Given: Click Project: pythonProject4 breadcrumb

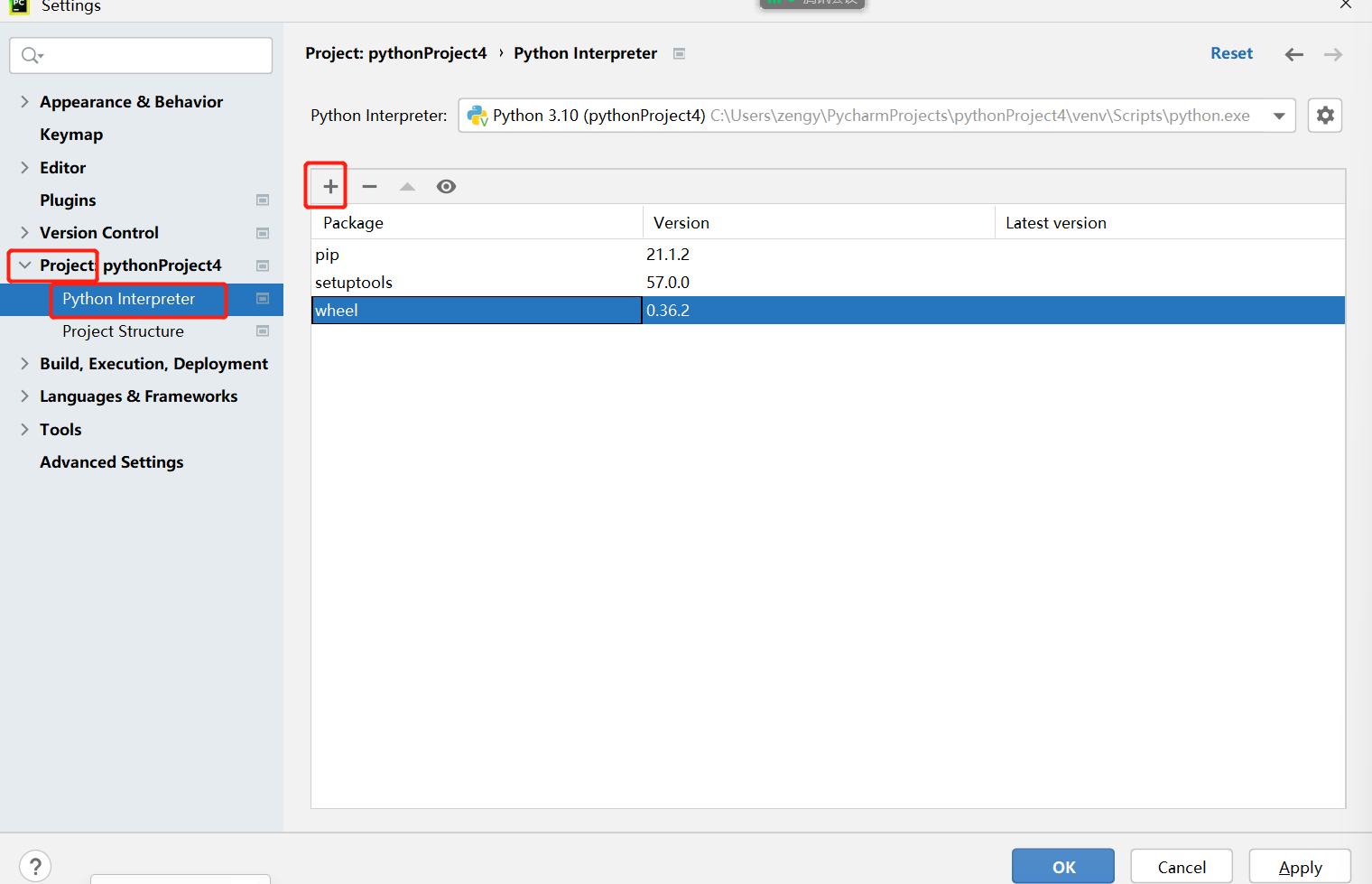Looking at the screenshot, I should (x=395, y=53).
